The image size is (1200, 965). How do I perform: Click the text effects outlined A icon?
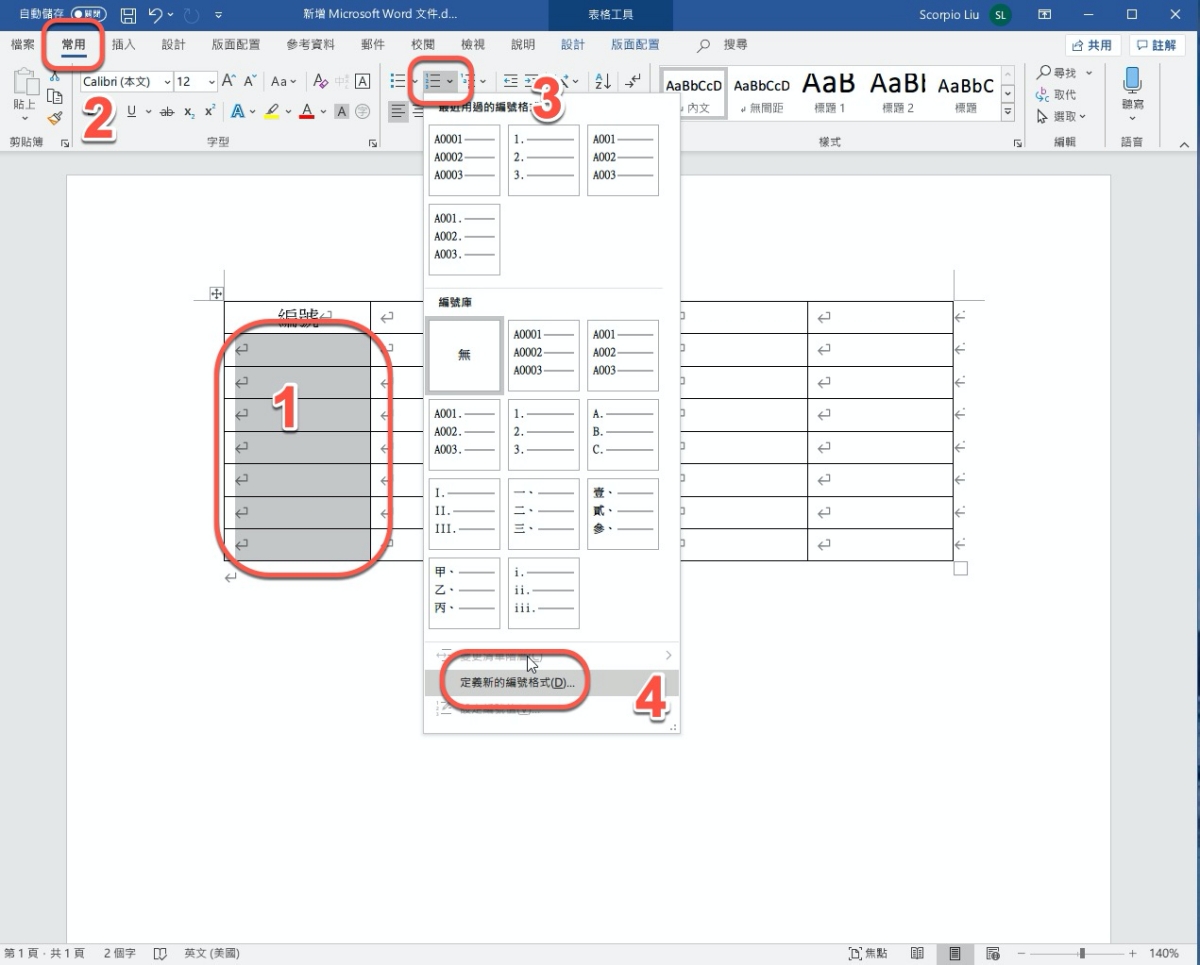(238, 111)
